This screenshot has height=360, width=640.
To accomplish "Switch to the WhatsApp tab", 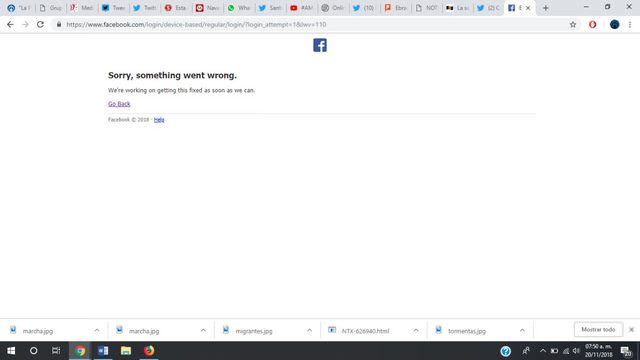I will click(x=239, y=8).
